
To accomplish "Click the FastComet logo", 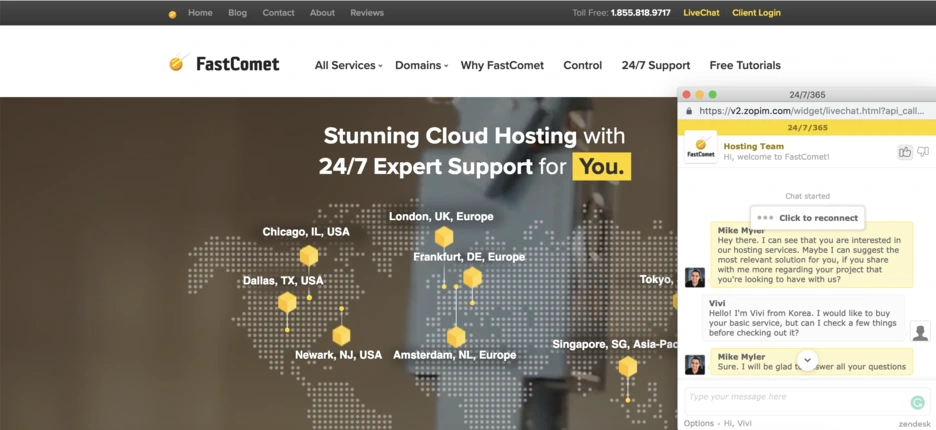I will (x=224, y=63).
